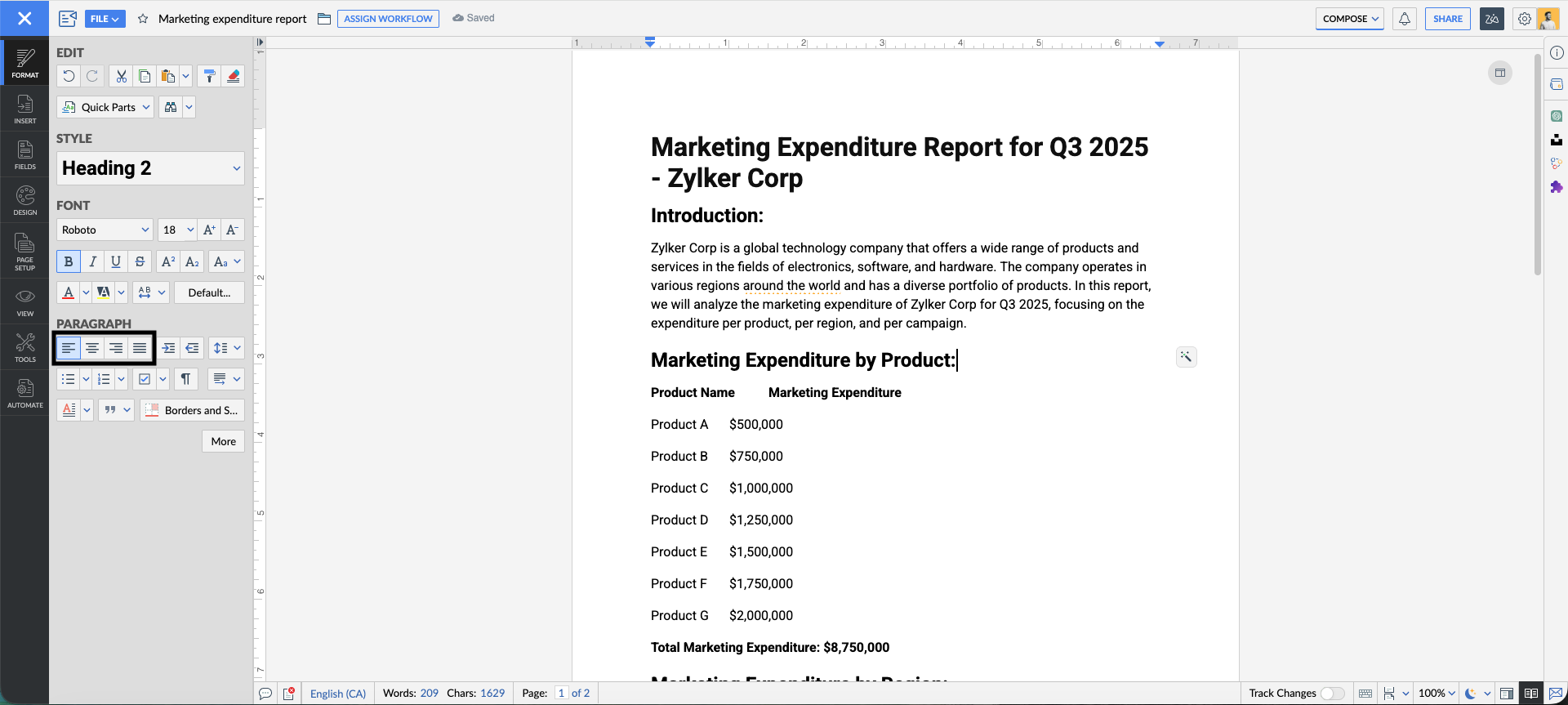Enable center text alignment

click(92, 348)
